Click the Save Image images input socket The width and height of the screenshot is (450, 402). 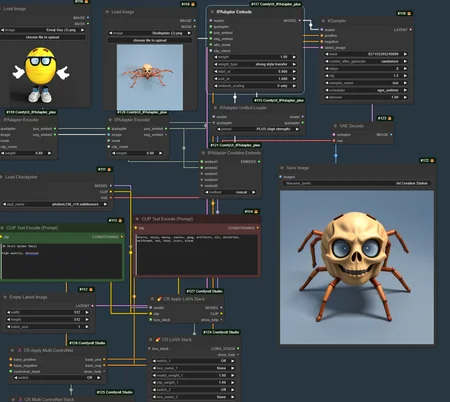click(280, 177)
